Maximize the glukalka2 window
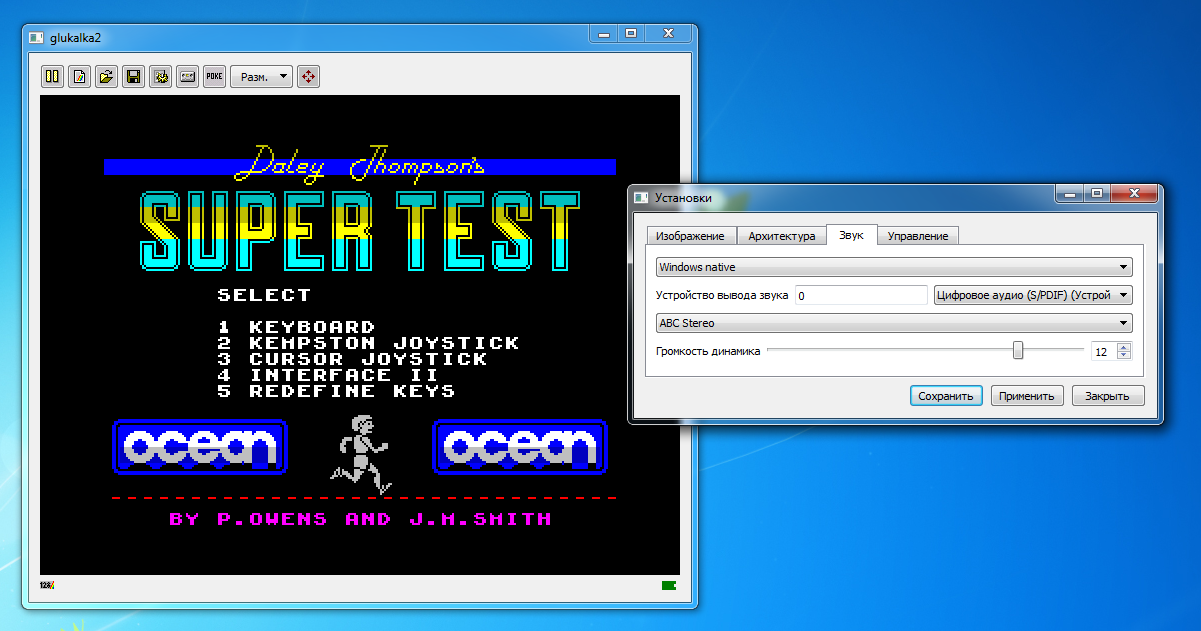 click(x=631, y=33)
